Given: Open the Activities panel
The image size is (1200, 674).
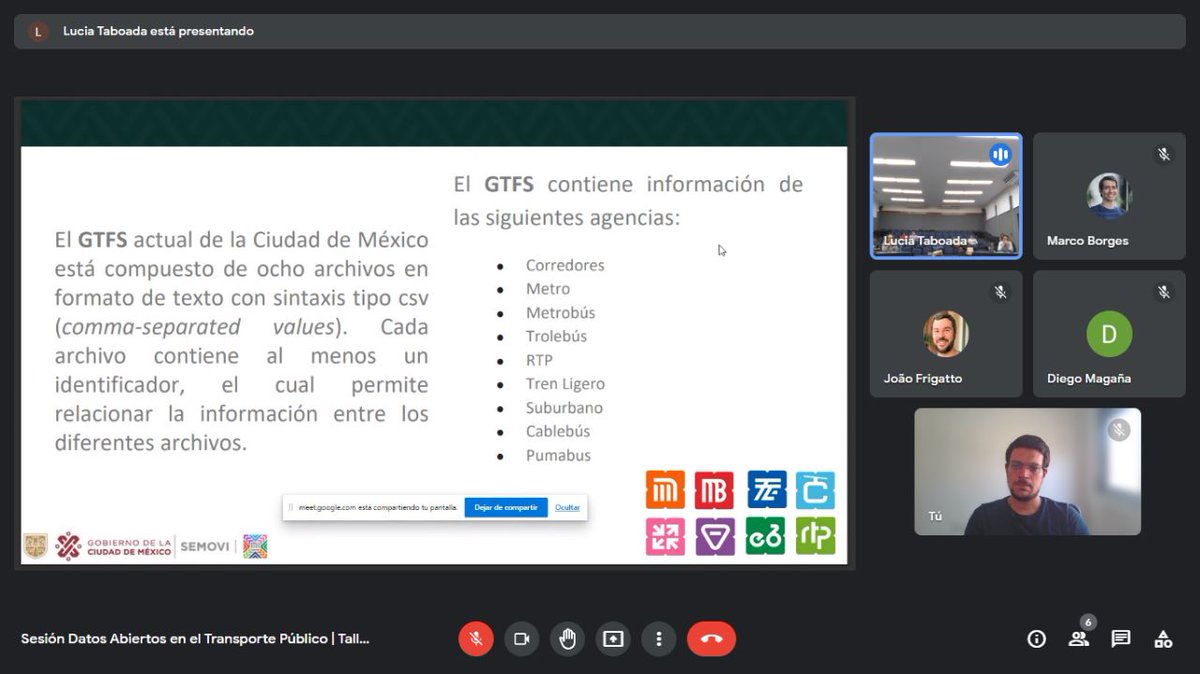Looking at the screenshot, I should (1163, 639).
